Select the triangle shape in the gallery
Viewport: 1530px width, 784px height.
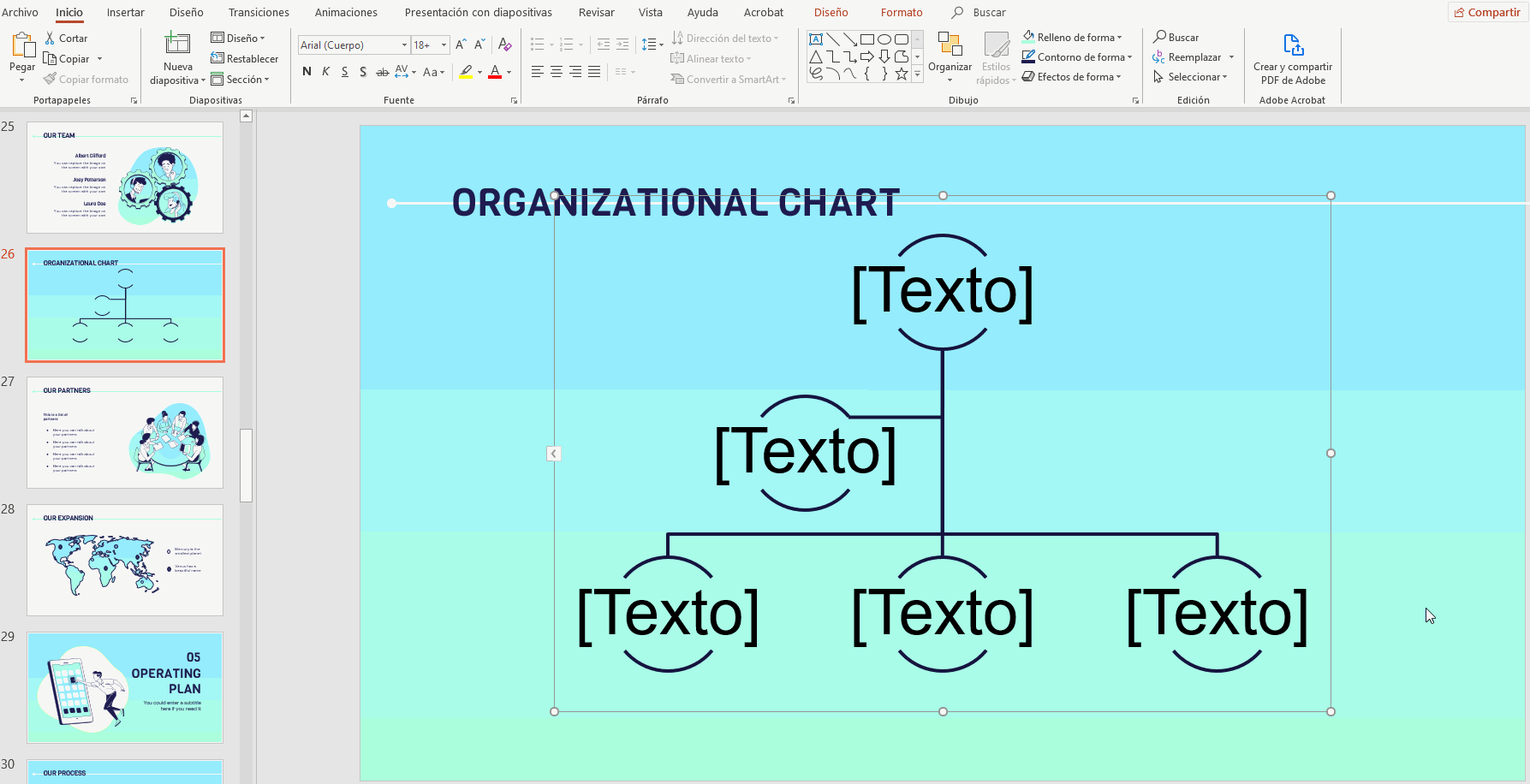click(x=816, y=56)
